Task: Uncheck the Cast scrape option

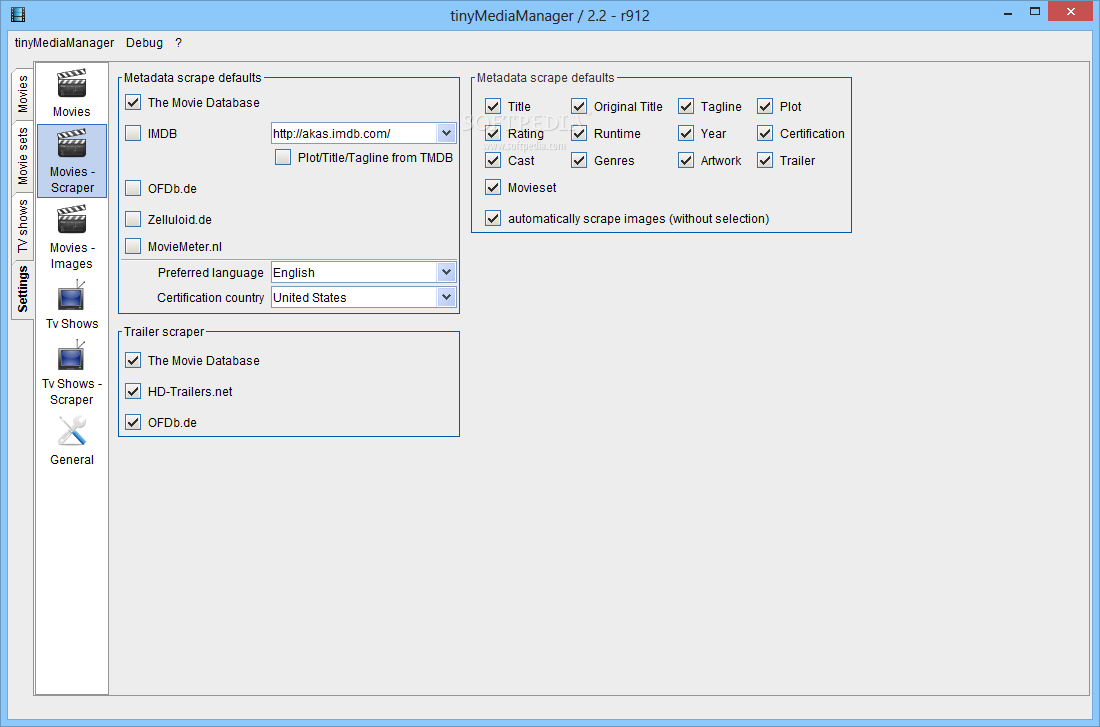Action: pos(493,161)
